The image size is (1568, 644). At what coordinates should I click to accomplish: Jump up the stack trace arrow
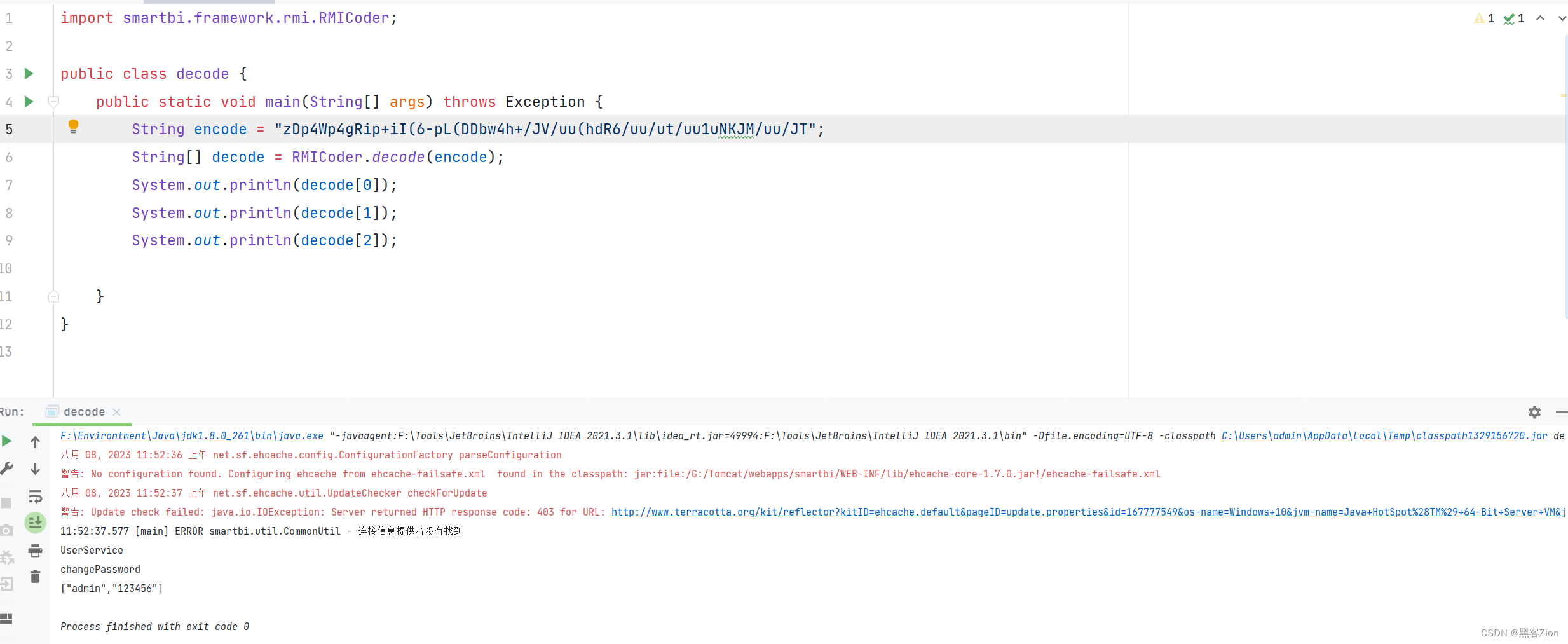click(36, 442)
